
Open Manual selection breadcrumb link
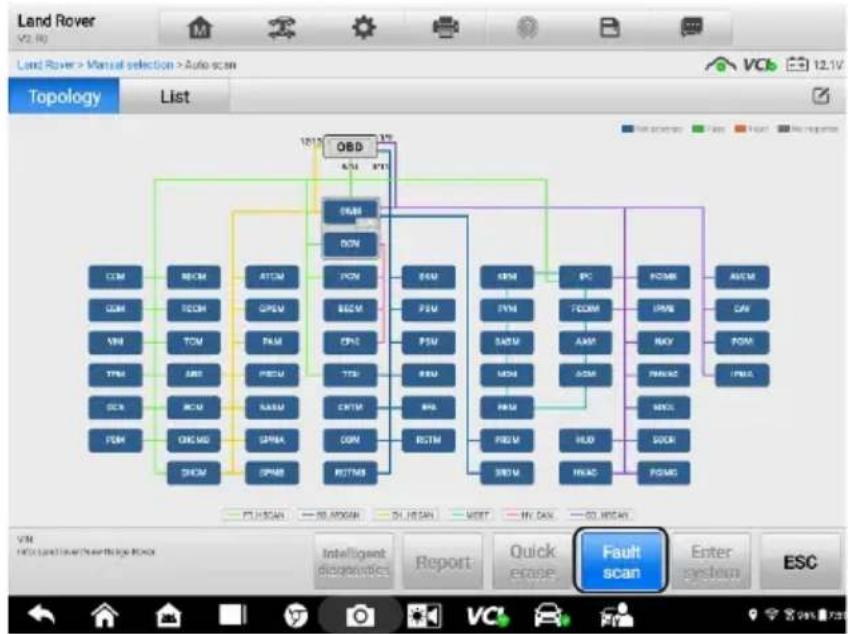(x=130, y=65)
